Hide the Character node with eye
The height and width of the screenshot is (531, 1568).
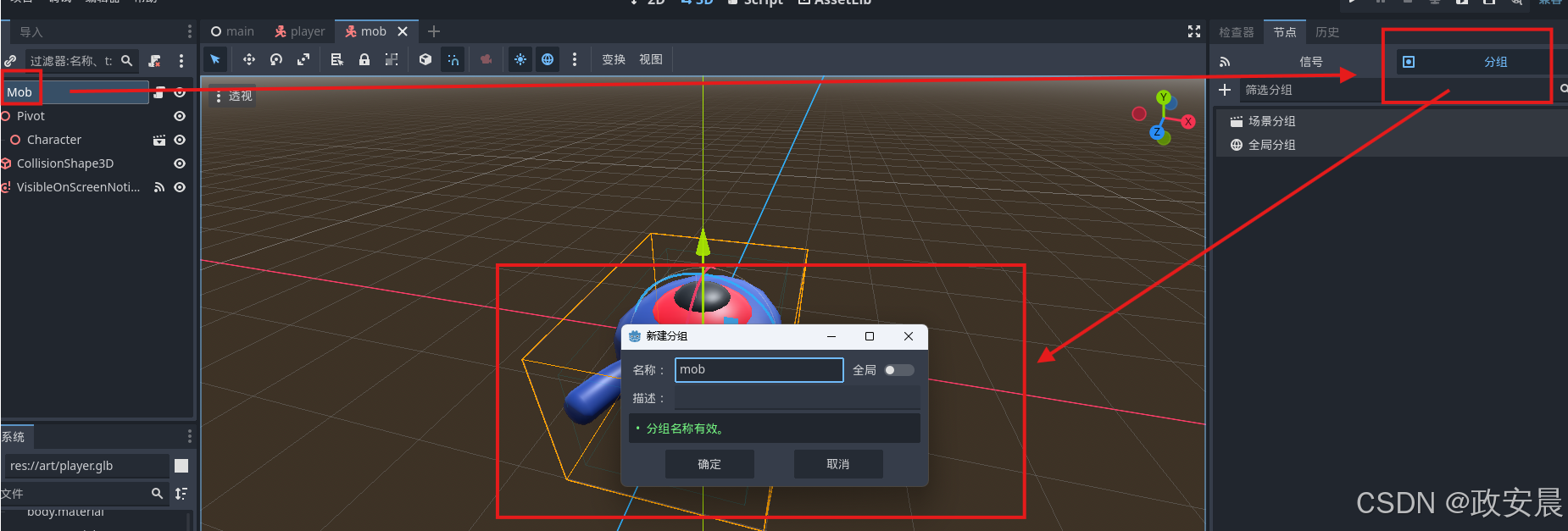point(180,140)
